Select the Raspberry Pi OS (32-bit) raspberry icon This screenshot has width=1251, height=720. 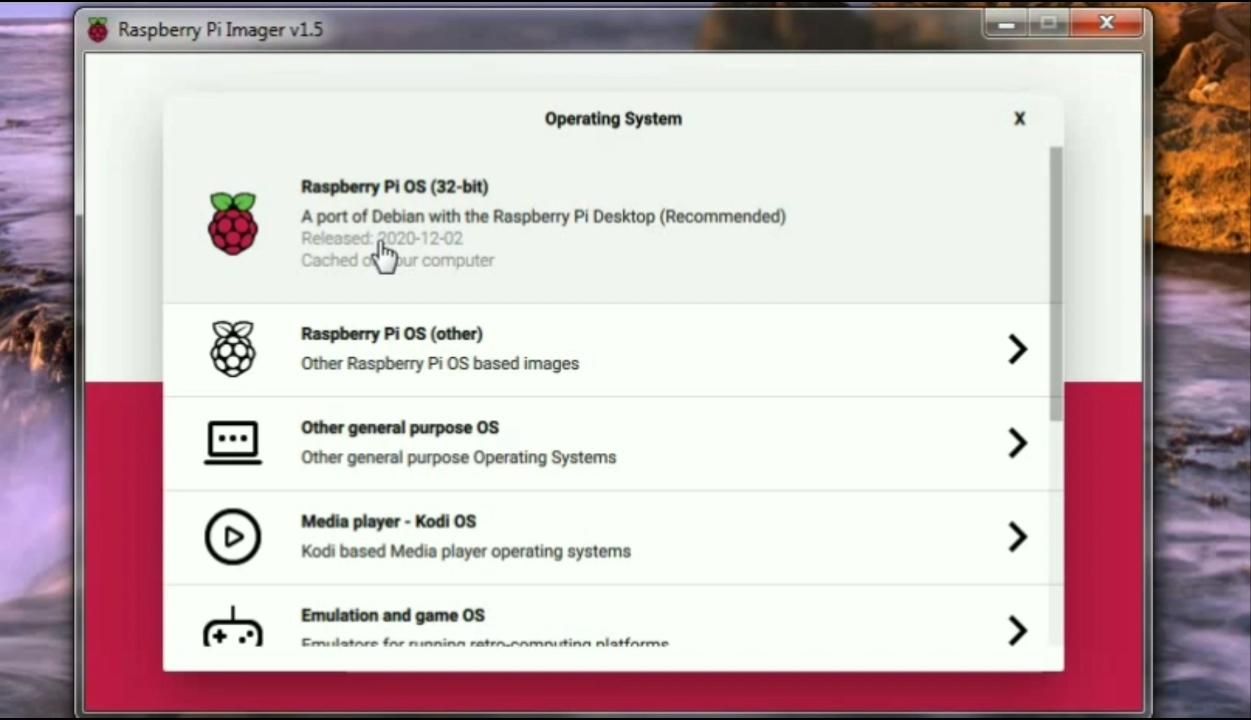pyautogui.click(x=233, y=223)
